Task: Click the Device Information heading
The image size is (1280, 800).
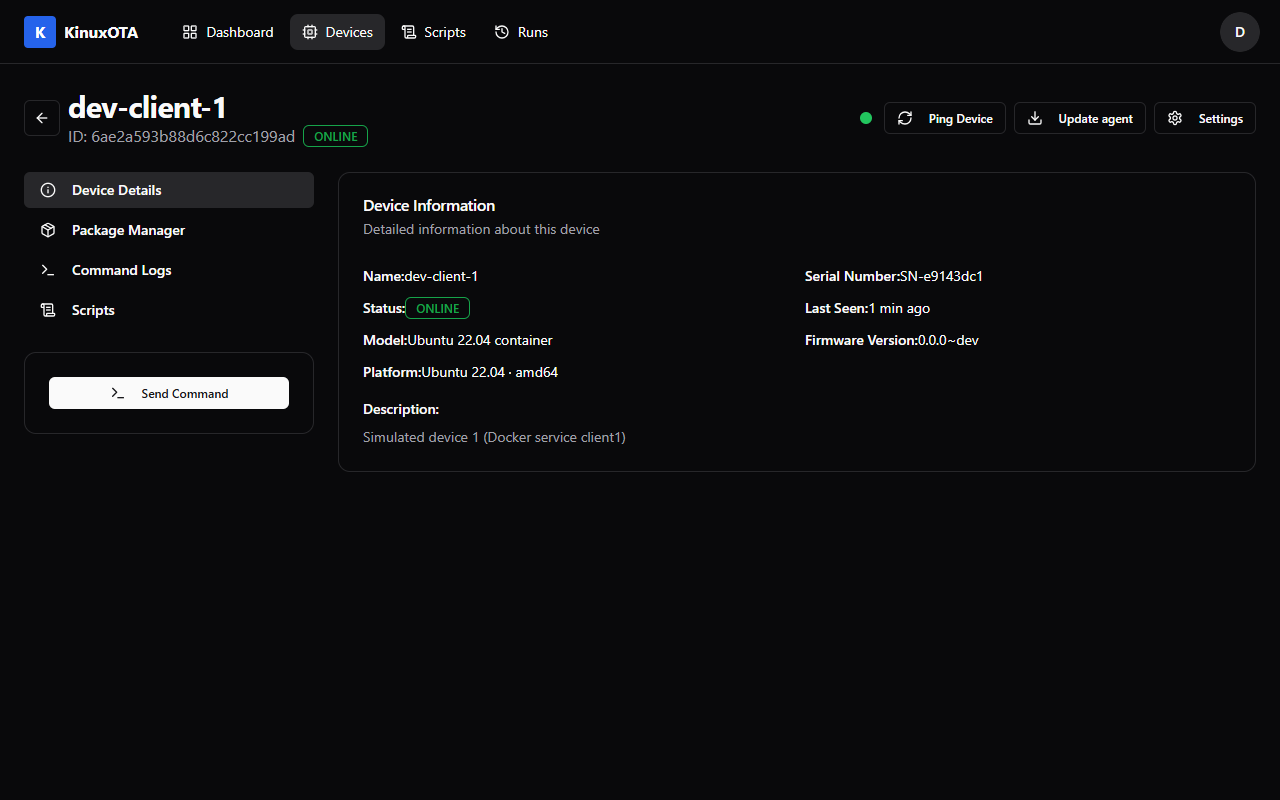Action: click(x=429, y=205)
